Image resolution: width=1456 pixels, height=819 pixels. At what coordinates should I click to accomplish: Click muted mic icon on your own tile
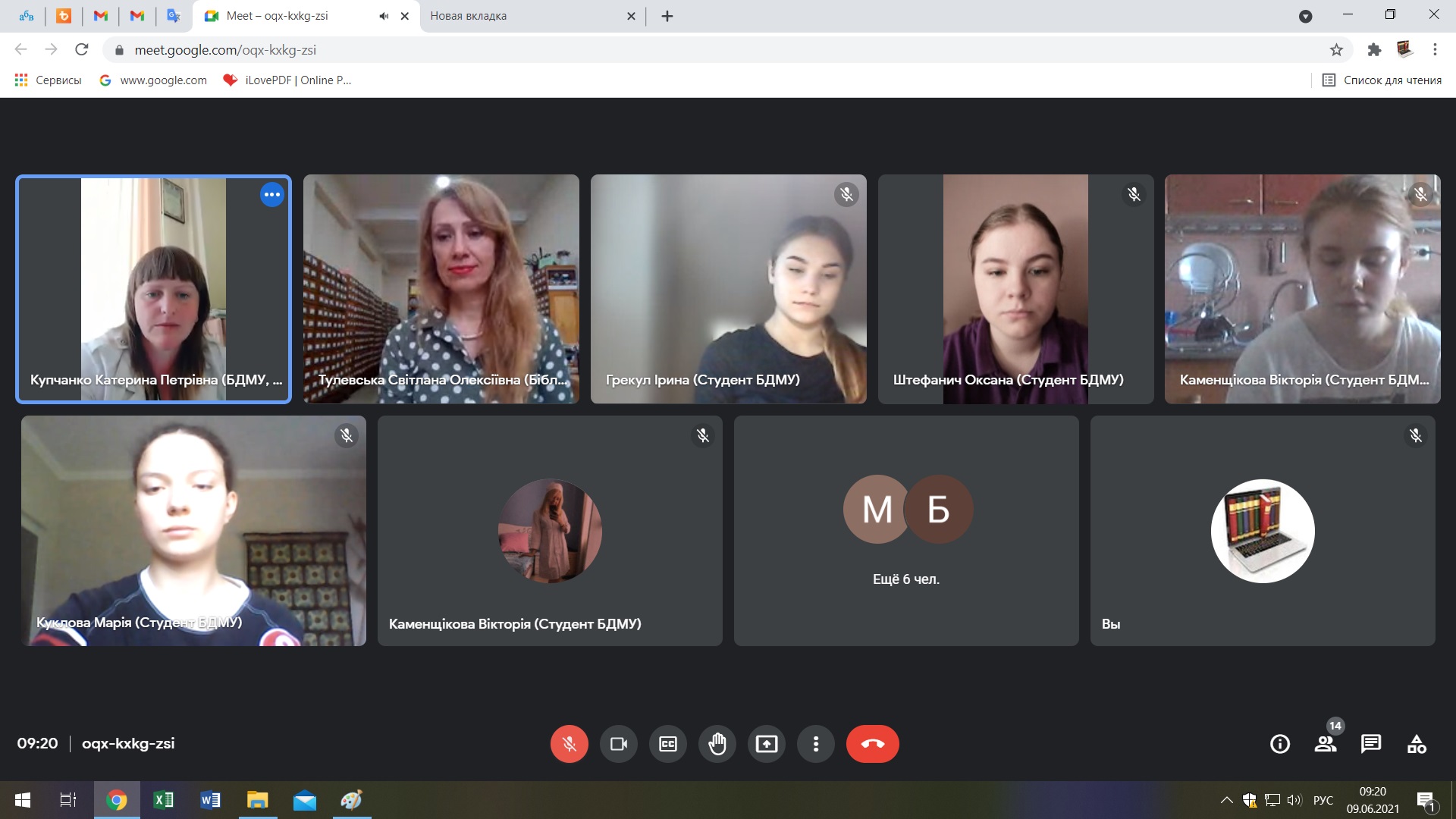pyautogui.click(x=1416, y=435)
